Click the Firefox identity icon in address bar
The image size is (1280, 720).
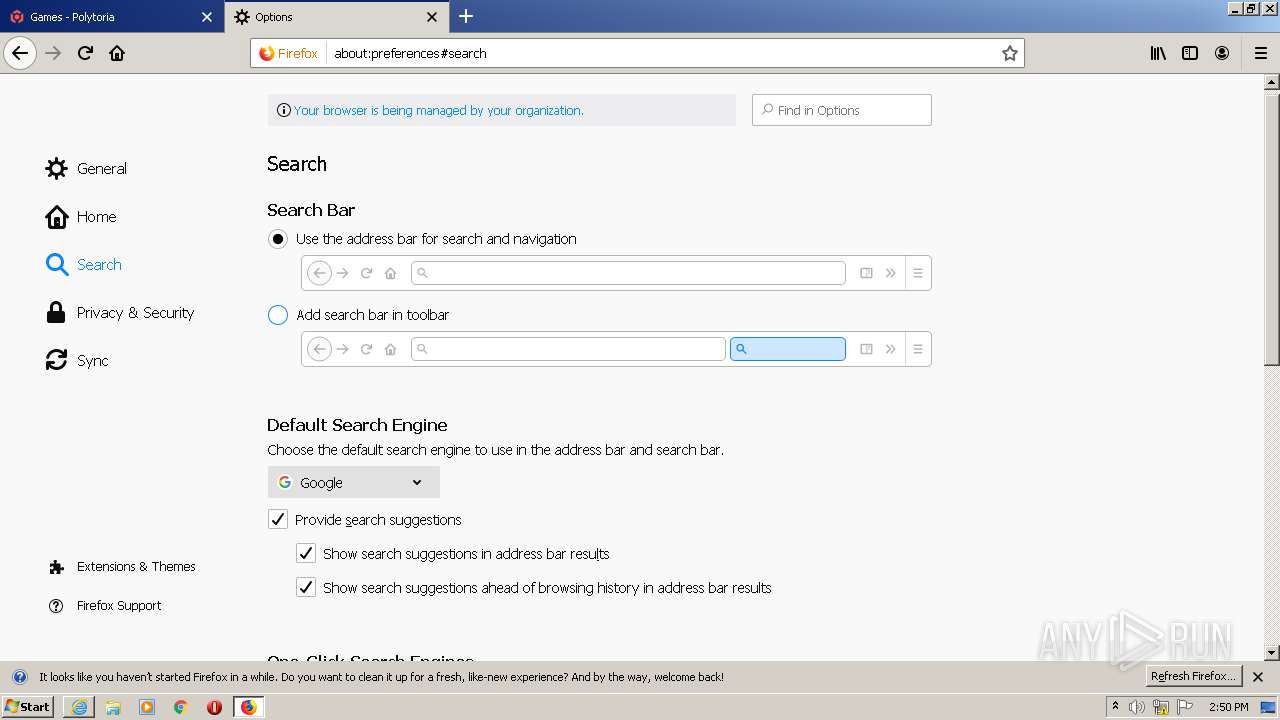coord(289,53)
